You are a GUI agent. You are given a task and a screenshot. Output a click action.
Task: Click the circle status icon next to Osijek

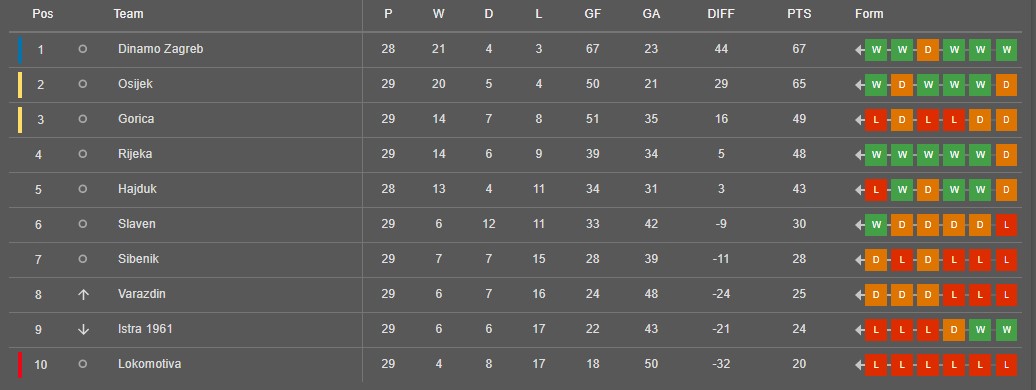pyautogui.click(x=83, y=84)
